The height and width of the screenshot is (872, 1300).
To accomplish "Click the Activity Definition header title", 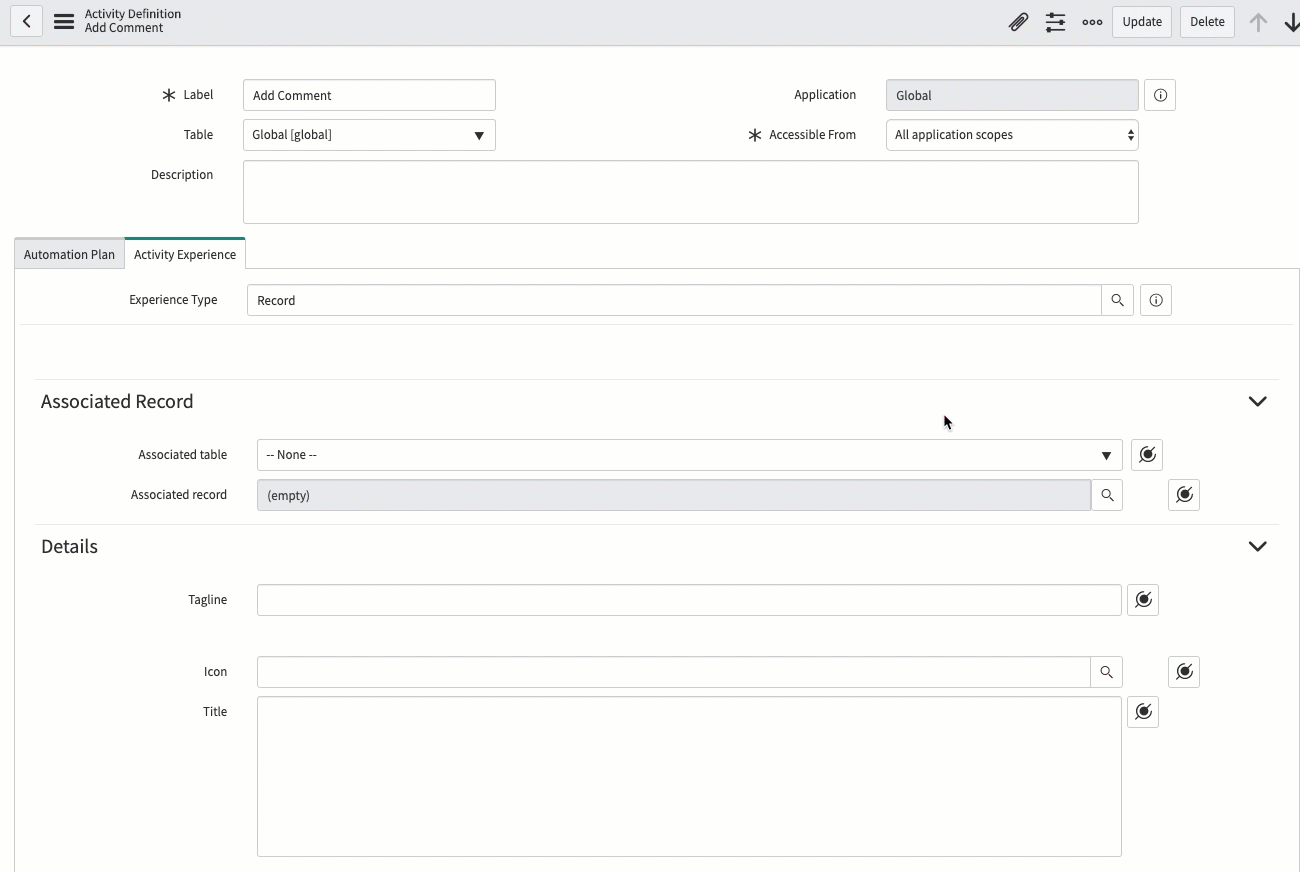I will 133,14.
